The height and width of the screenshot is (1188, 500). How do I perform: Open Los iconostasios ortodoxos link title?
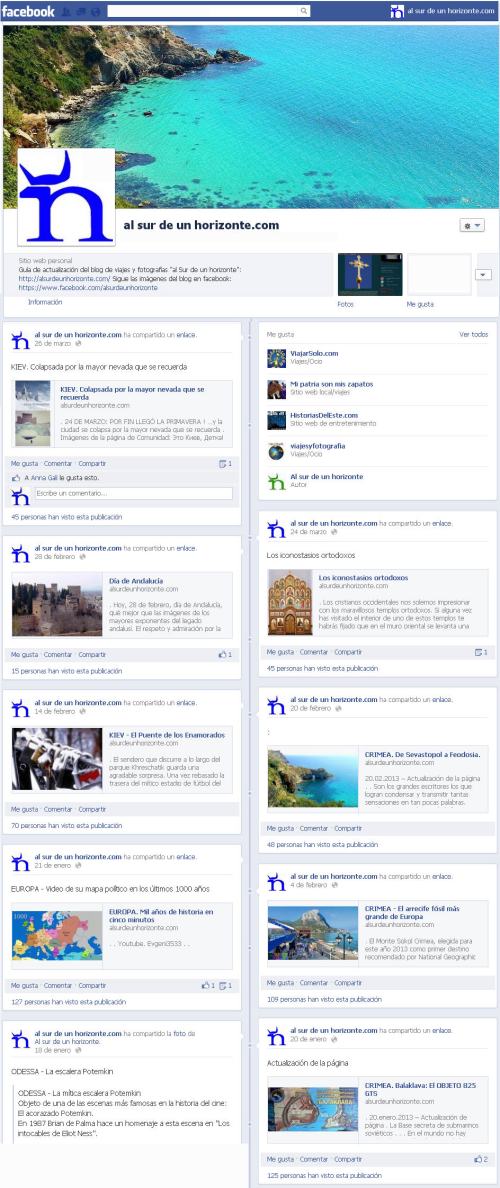[364, 578]
